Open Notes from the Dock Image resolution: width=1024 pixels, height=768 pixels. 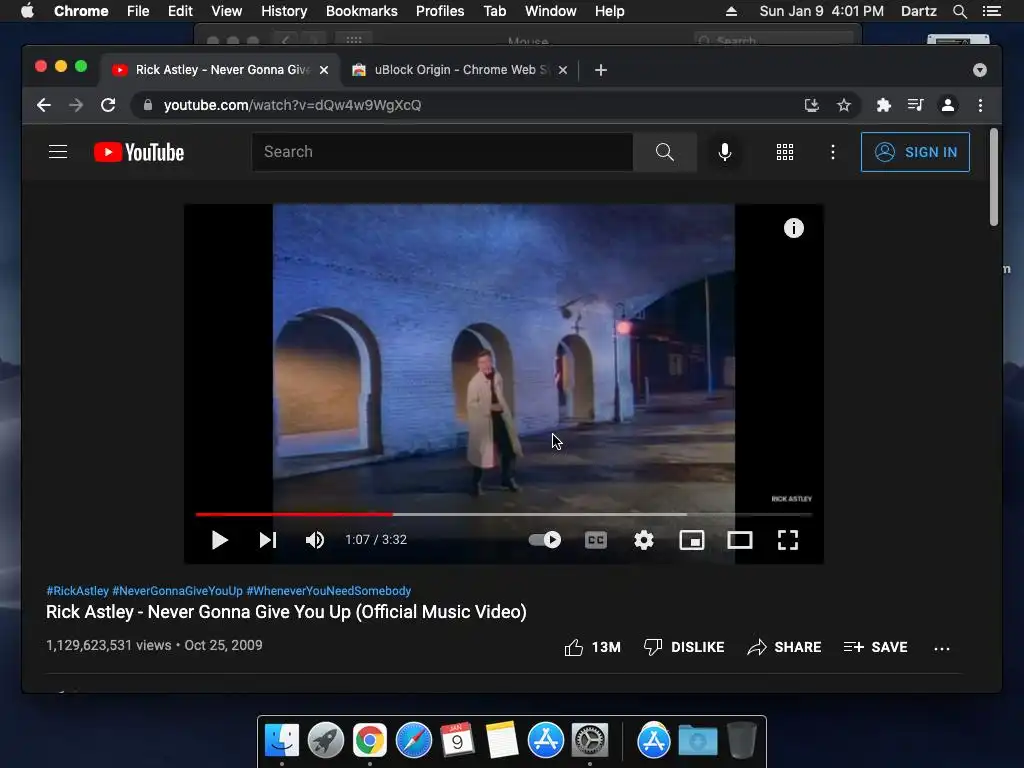point(502,741)
